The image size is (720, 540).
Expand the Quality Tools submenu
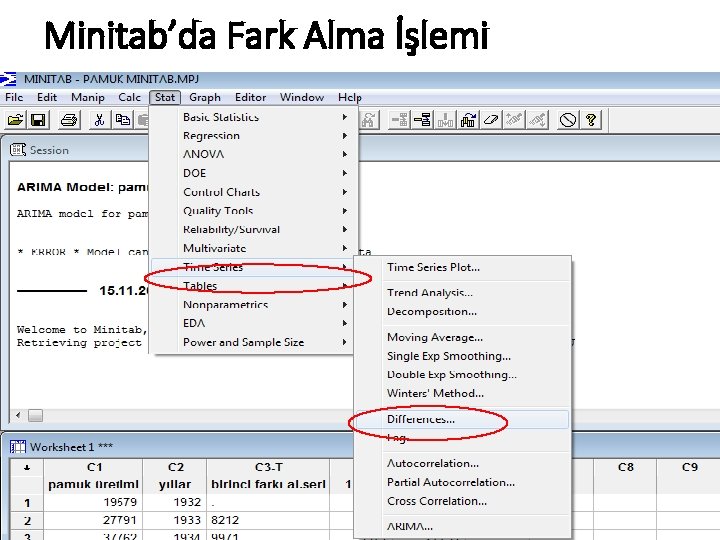[254, 211]
